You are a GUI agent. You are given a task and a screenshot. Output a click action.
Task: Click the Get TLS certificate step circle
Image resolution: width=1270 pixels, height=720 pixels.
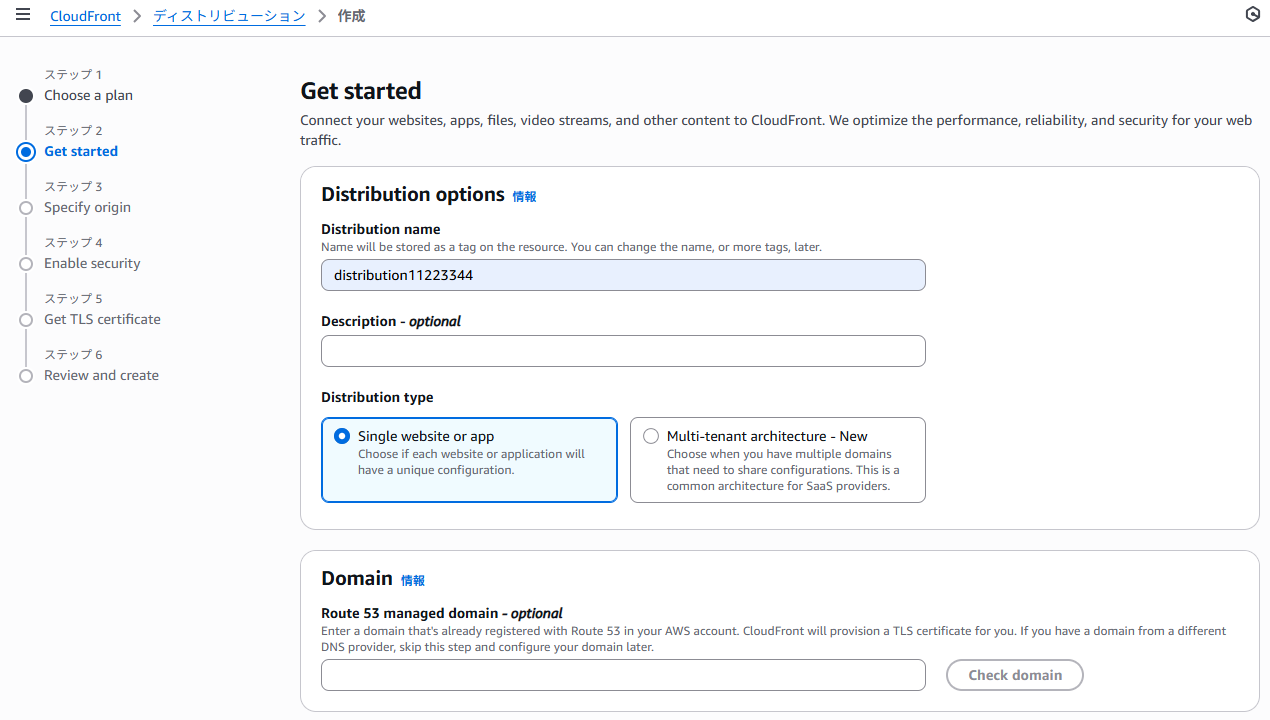tap(26, 320)
